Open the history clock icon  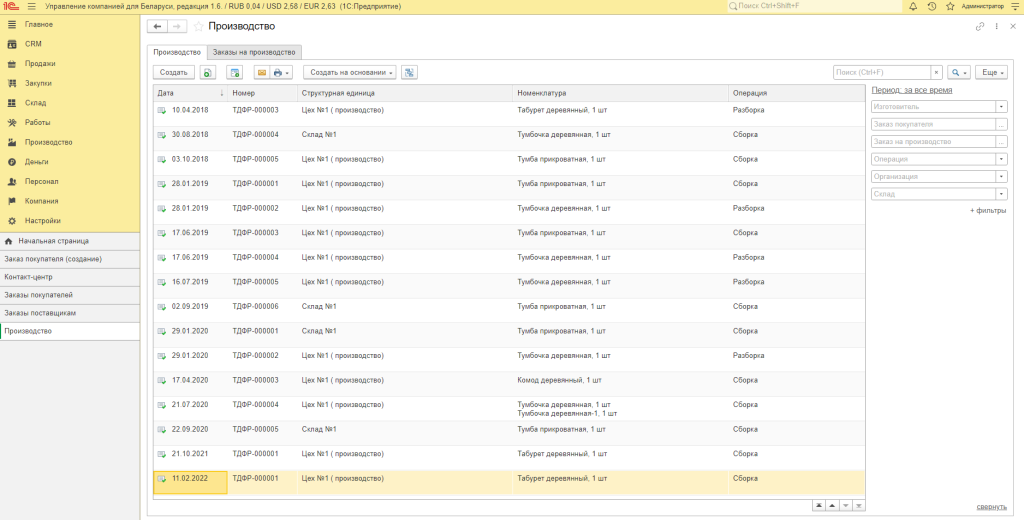932,6
